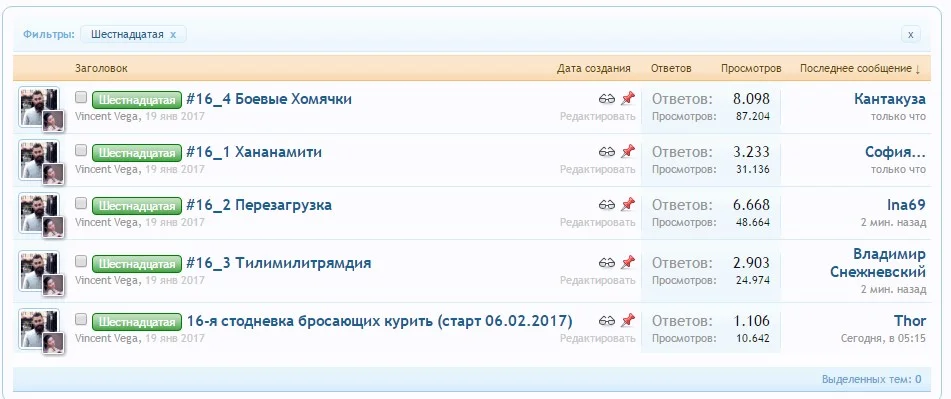Click Редактировать for Перезагрузка thread
The width and height of the screenshot is (951, 399).
pos(597,223)
